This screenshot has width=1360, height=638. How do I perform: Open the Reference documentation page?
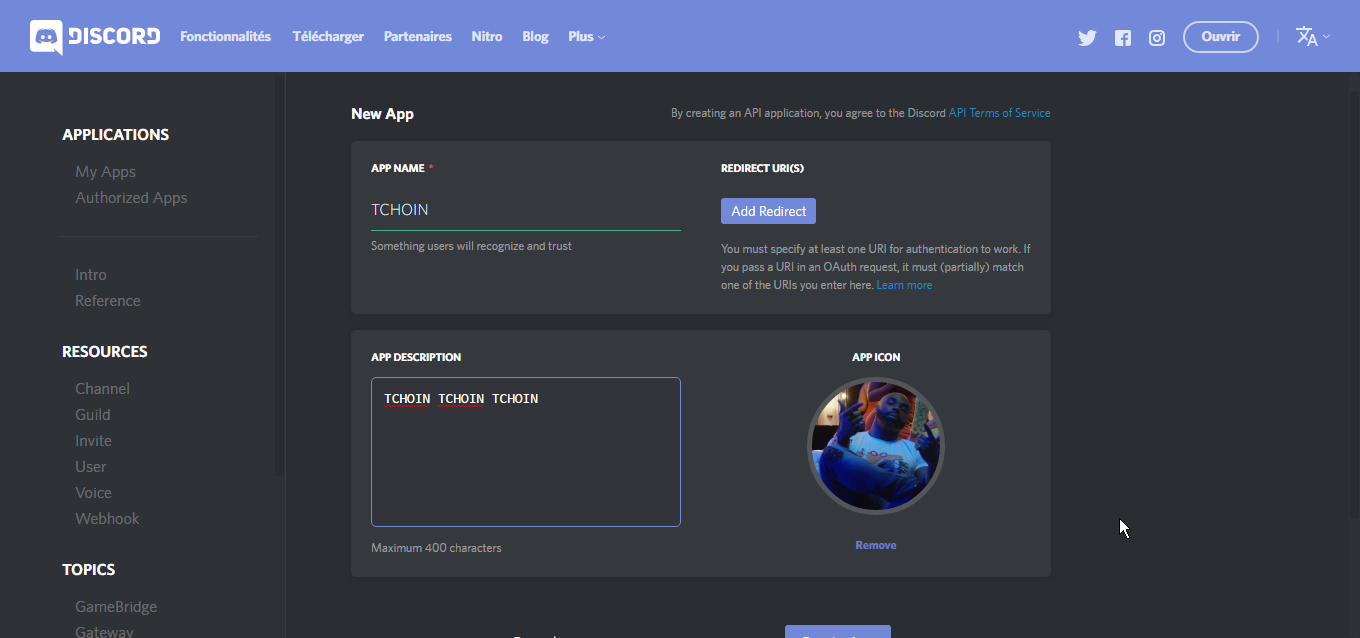pos(108,301)
